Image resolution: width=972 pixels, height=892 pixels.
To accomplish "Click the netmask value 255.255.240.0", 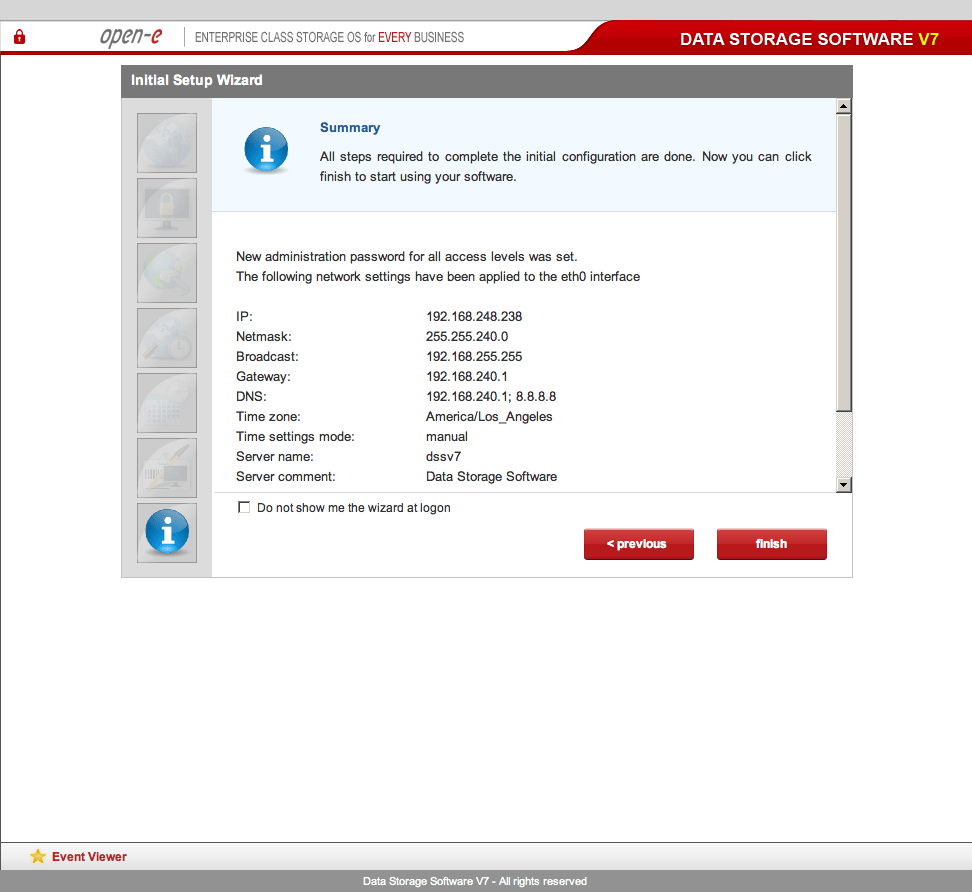I will pos(467,337).
